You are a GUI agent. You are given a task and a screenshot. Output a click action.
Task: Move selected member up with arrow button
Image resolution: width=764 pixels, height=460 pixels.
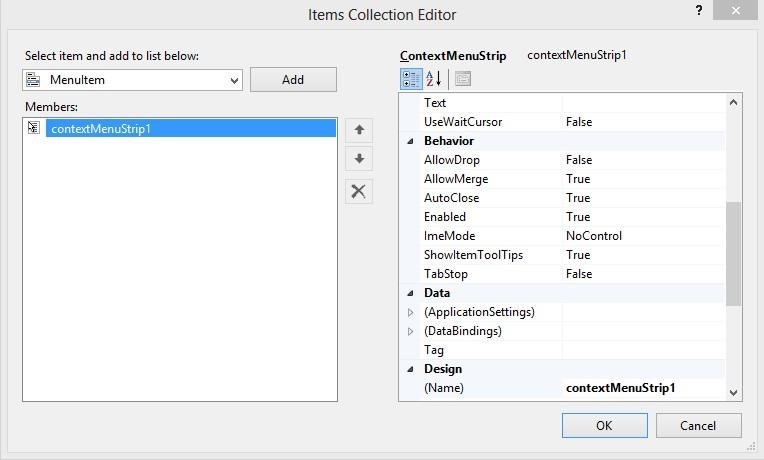tap(359, 130)
